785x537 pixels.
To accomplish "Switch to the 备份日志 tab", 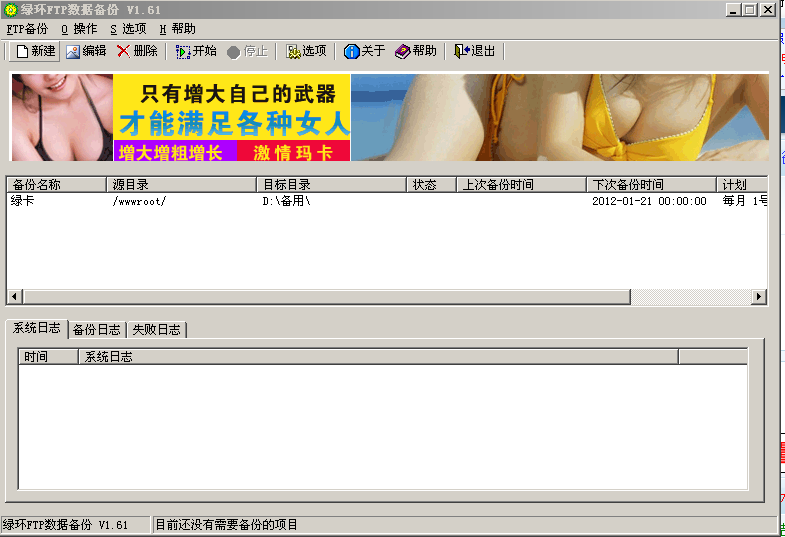I will click(97, 330).
